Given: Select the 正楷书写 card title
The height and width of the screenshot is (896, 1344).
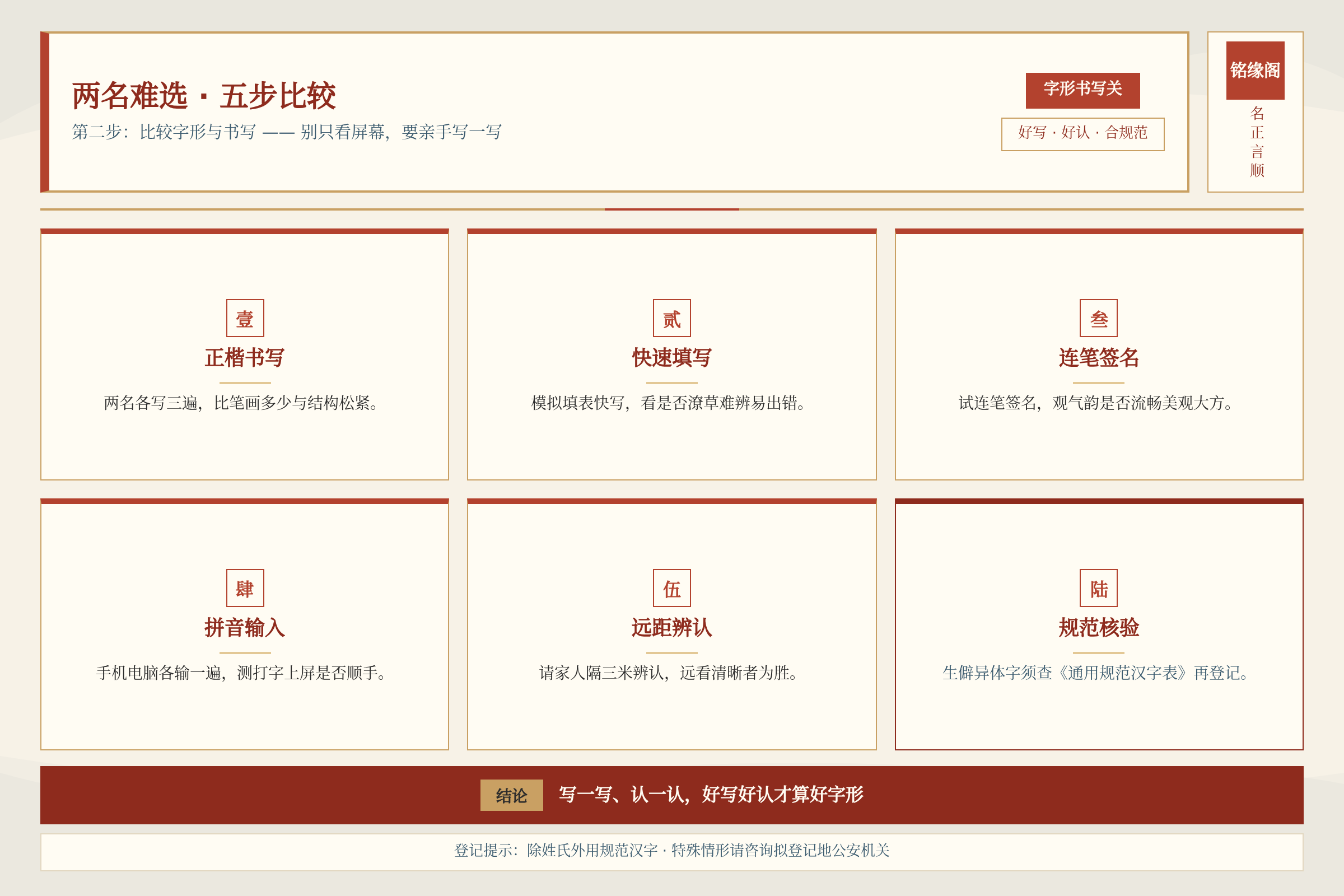Looking at the screenshot, I should point(245,358).
